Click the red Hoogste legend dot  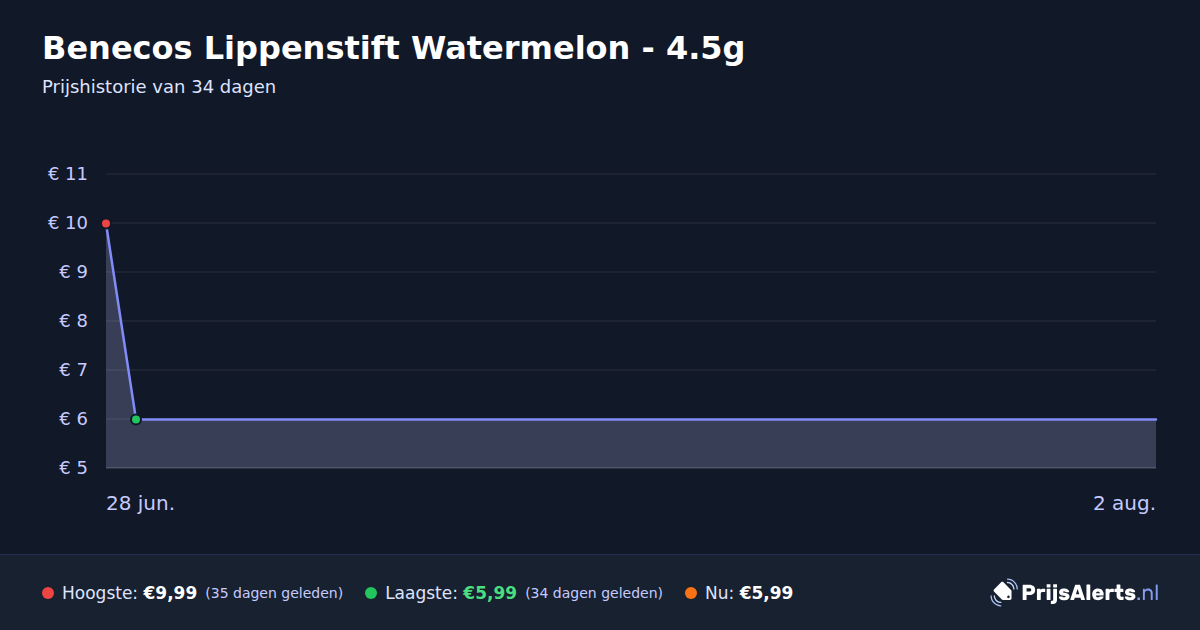coord(48,593)
